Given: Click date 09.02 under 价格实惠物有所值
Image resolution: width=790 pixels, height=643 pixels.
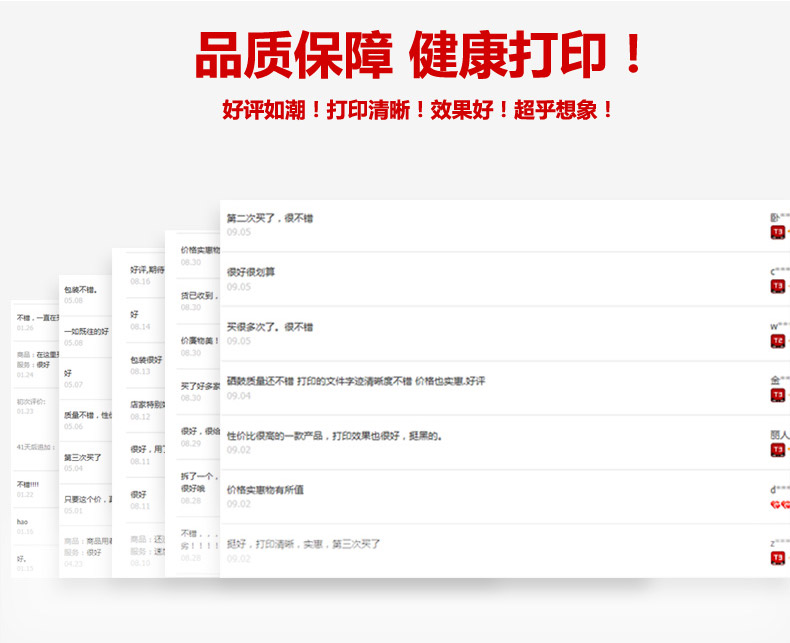Looking at the screenshot, I should pyautogui.click(x=238, y=504).
